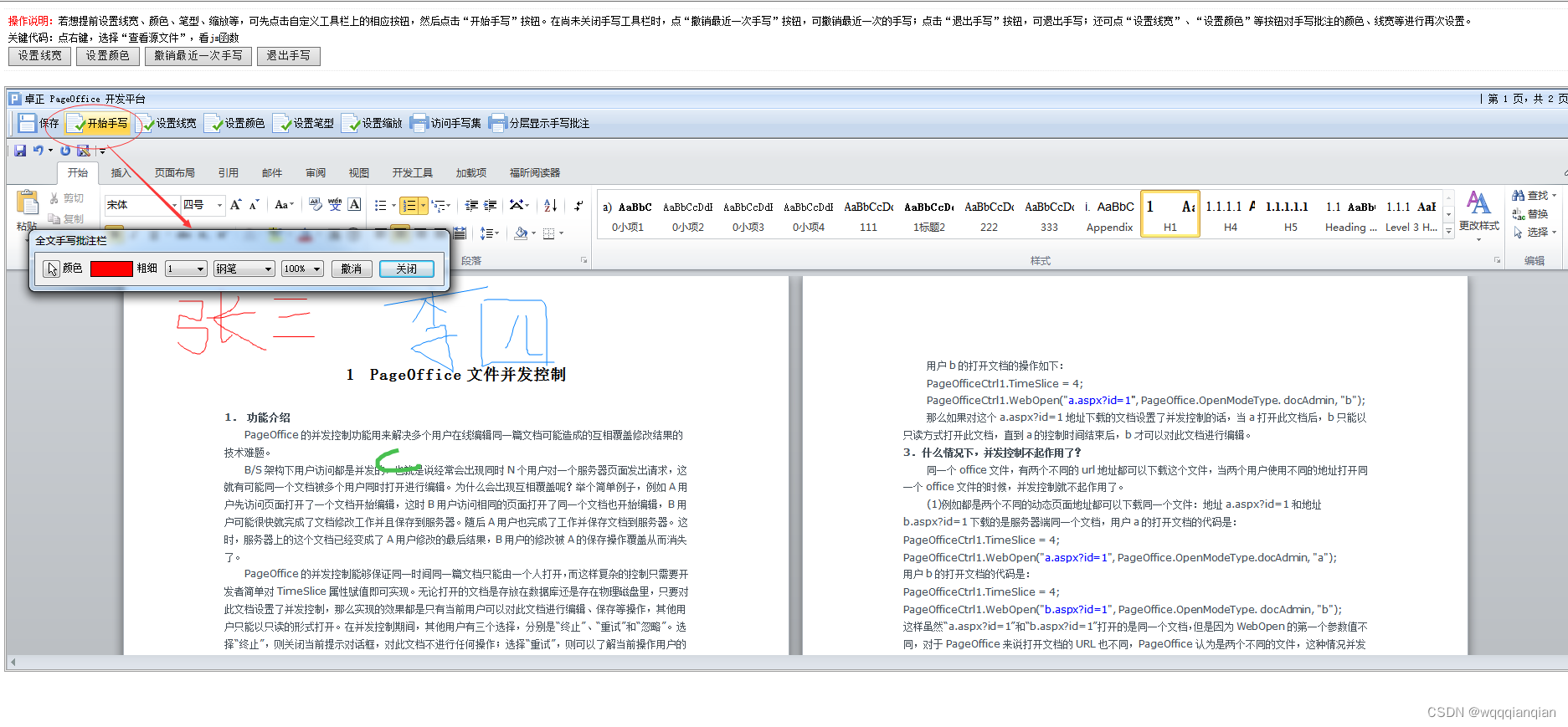Open the 钢笔 pen type dropdown
Screen dimensions: 1568x727
[244, 269]
